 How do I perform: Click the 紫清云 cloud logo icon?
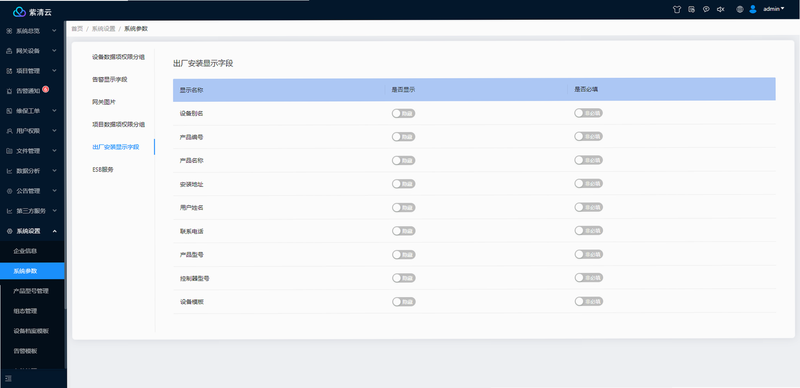tap(19, 11)
